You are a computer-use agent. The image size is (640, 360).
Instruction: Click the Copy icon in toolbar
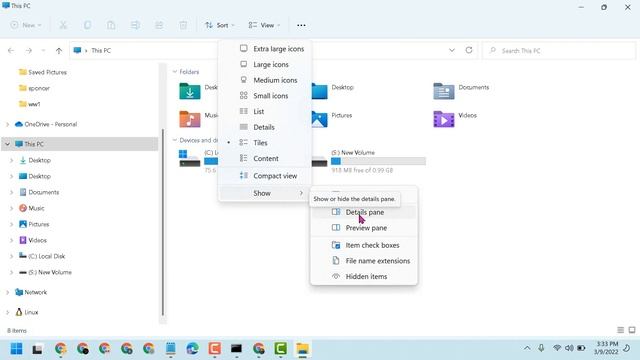click(x=87, y=25)
